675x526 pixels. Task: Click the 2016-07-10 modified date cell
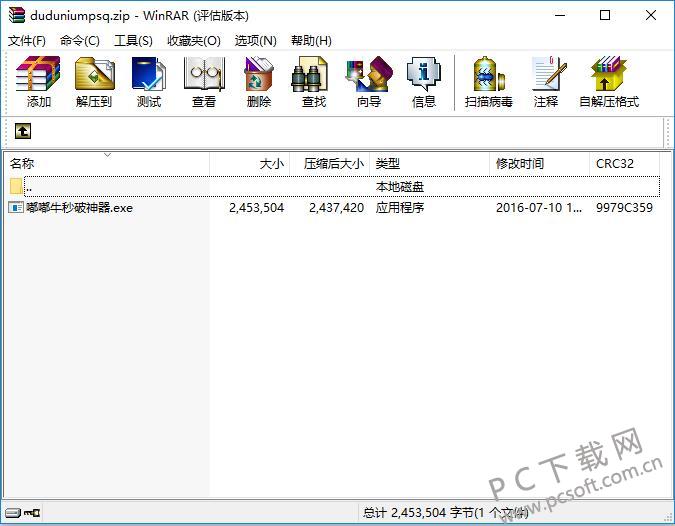click(x=539, y=208)
